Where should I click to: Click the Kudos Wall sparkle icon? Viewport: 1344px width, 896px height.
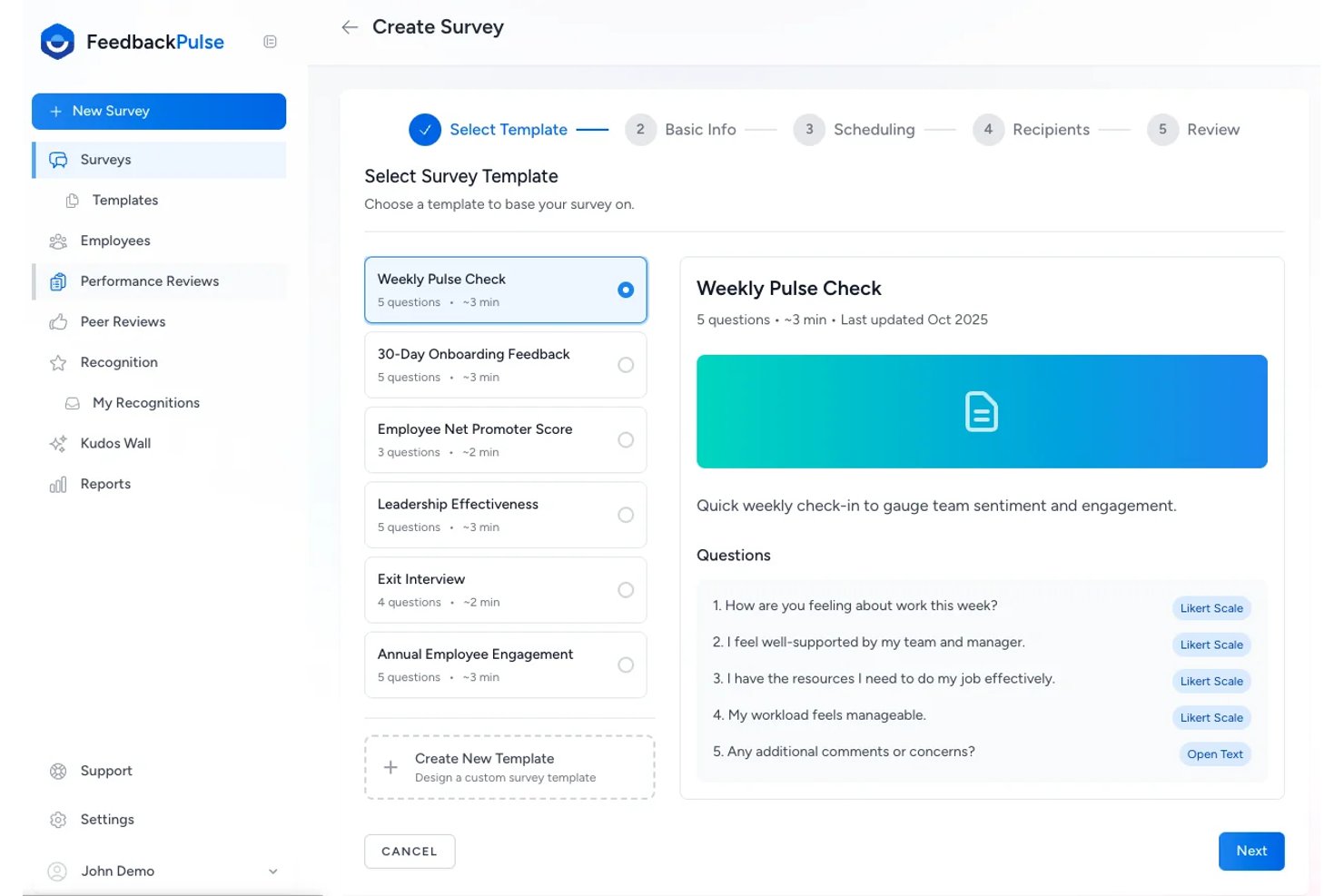coord(58,443)
